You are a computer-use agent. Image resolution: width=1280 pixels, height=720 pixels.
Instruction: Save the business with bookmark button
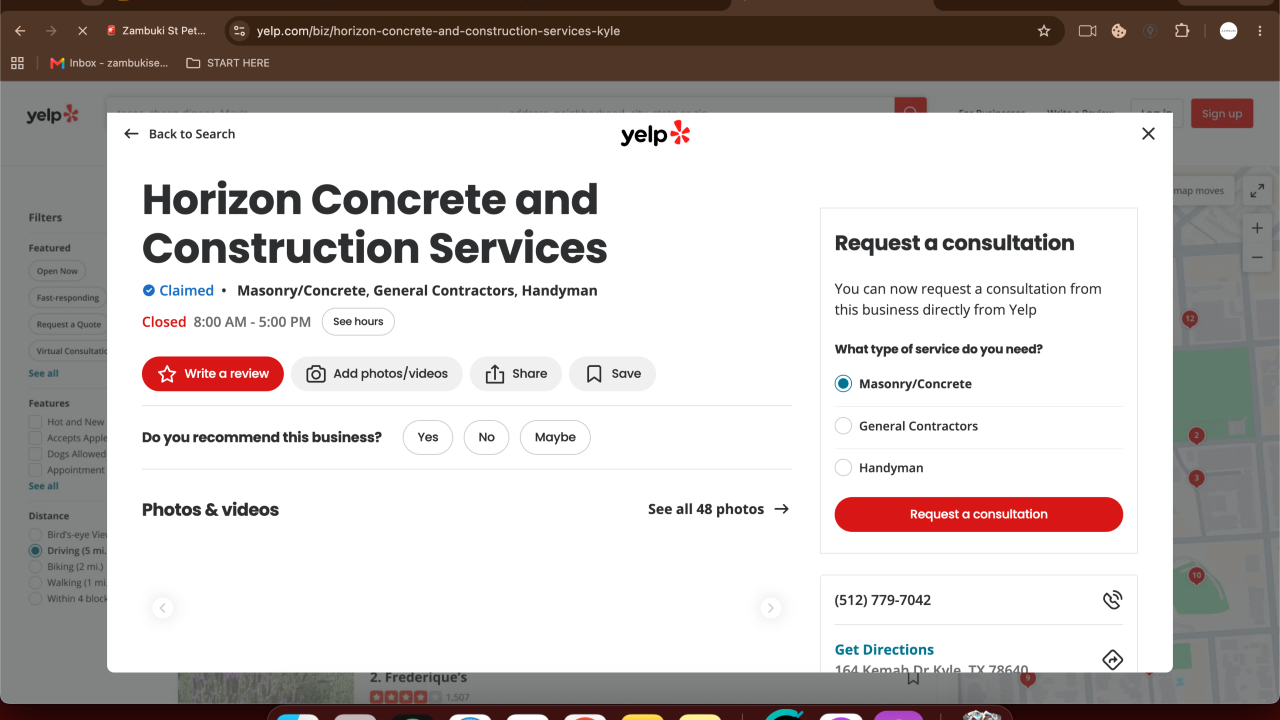(613, 374)
